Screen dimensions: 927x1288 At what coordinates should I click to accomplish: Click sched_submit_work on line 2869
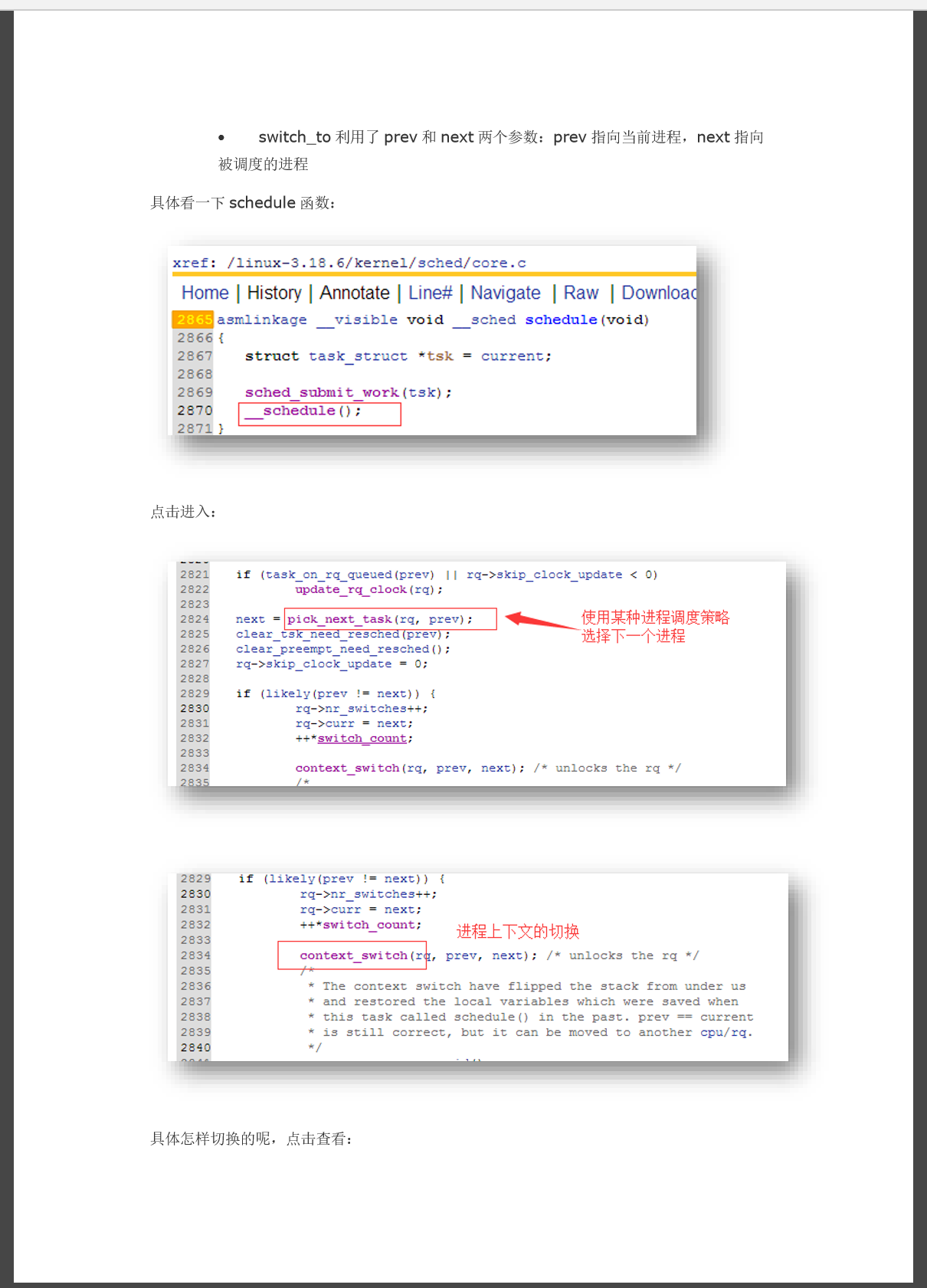(322, 392)
